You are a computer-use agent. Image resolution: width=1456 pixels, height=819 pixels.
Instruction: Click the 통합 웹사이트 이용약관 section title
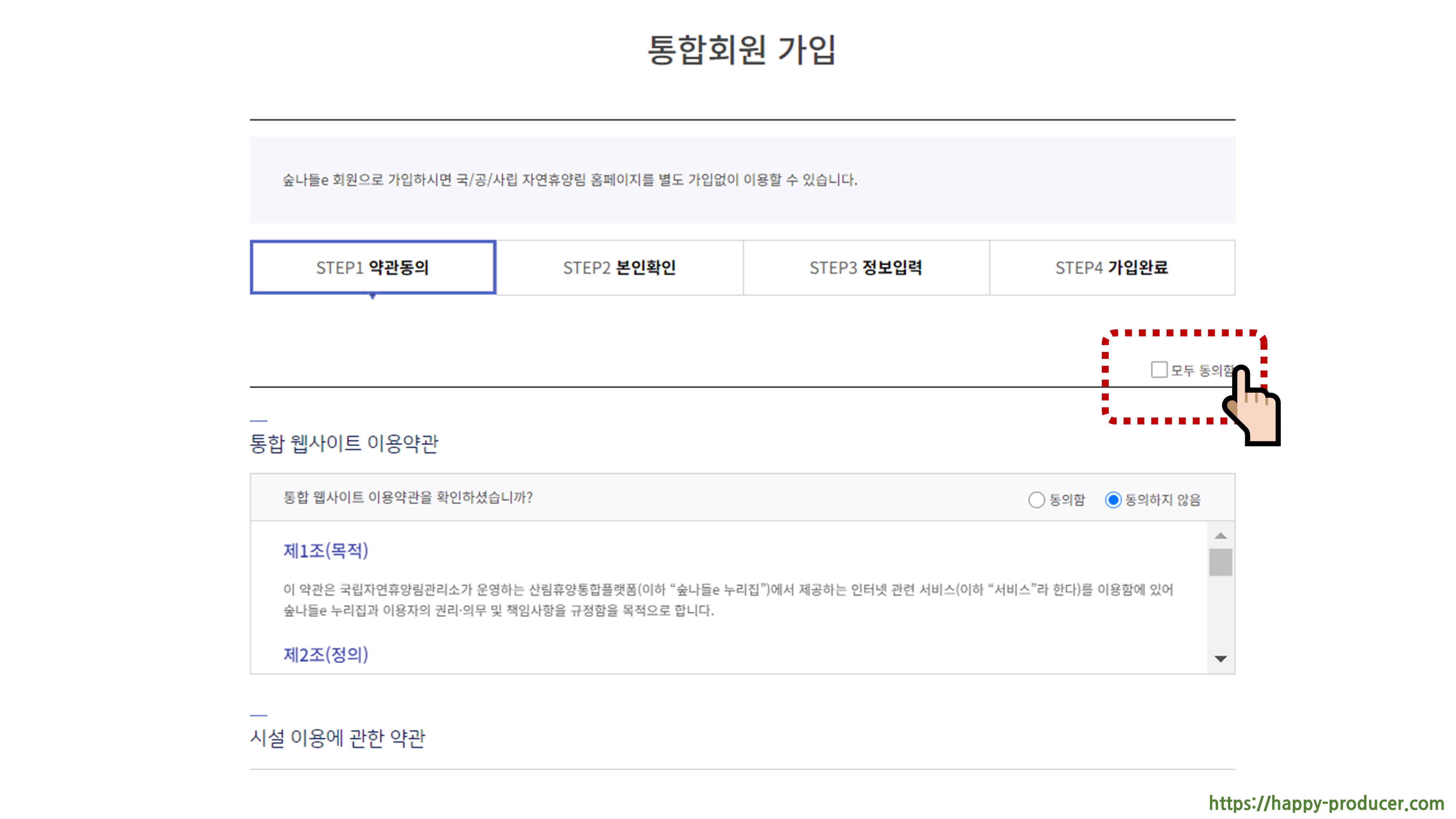coord(344,443)
